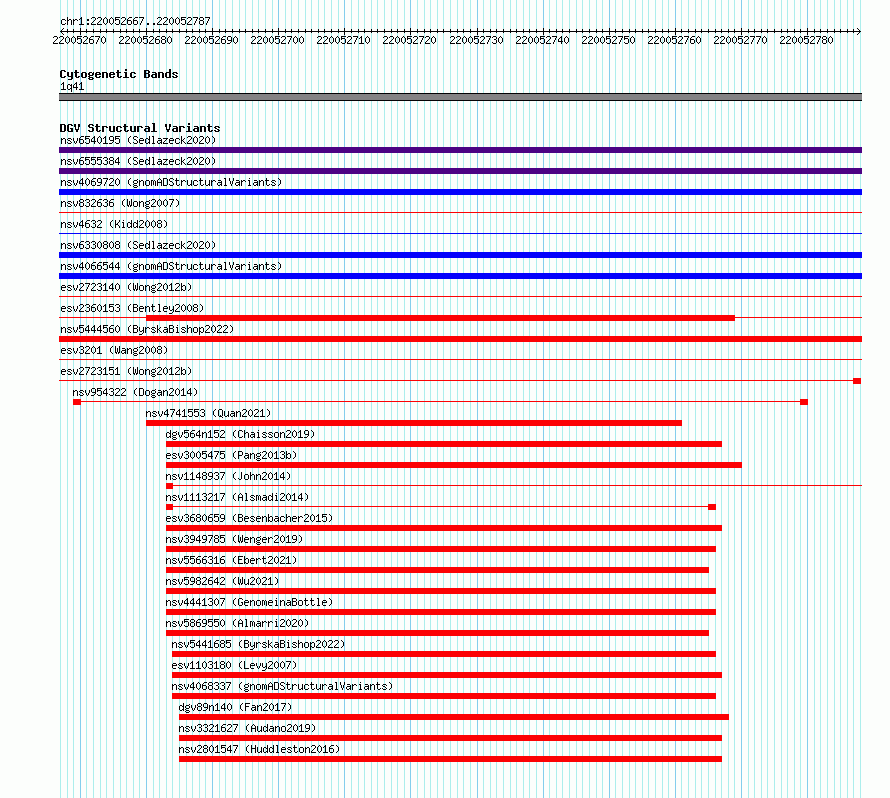This screenshot has height=798, width=890.
Task: Click esv1103180 (Levy2007) label
Action: tap(234, 665)
